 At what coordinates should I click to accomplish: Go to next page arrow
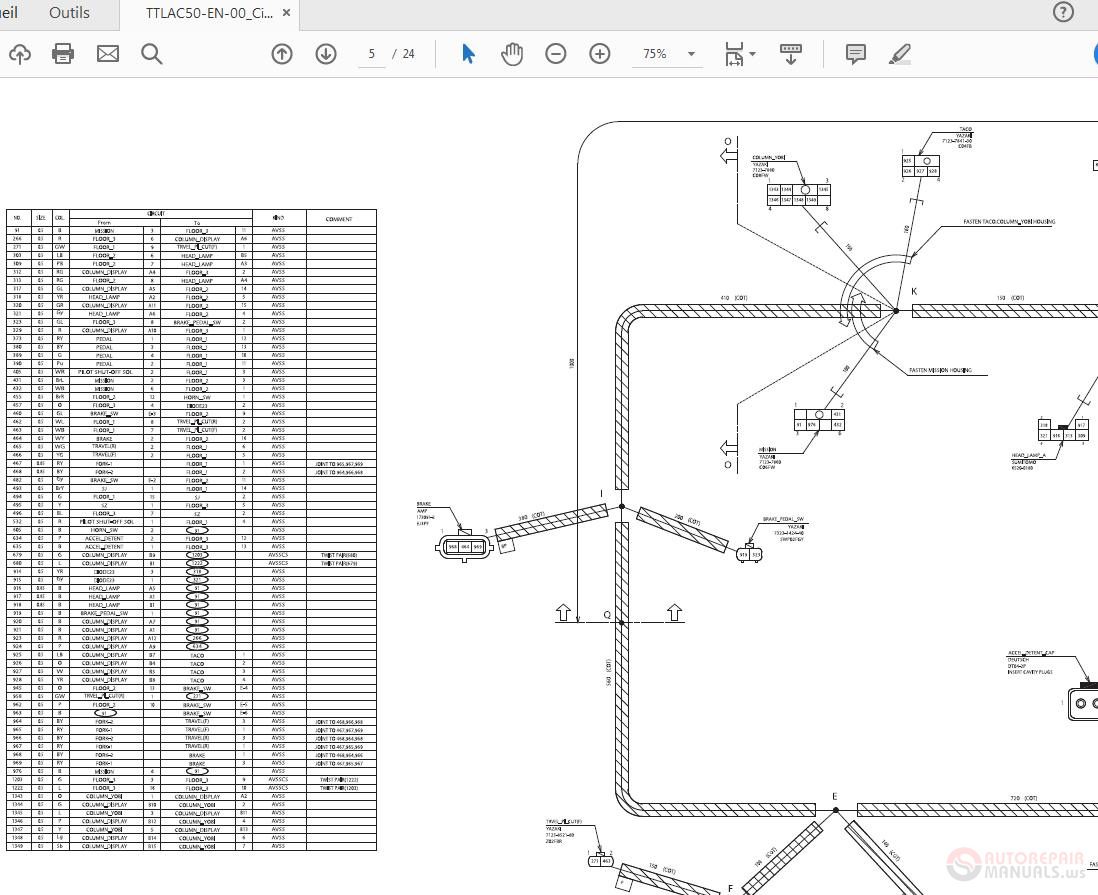326,54
